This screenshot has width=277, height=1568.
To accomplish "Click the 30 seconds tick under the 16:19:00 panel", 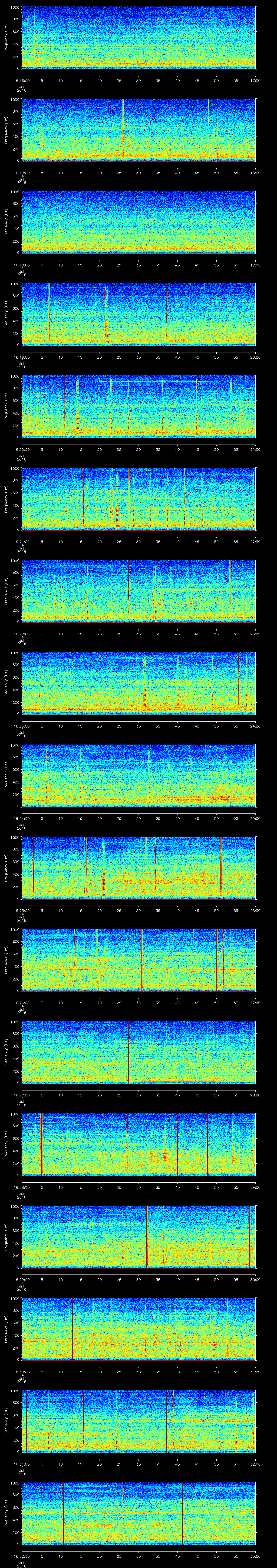I will pyautogui.click(x=138, y=357).
